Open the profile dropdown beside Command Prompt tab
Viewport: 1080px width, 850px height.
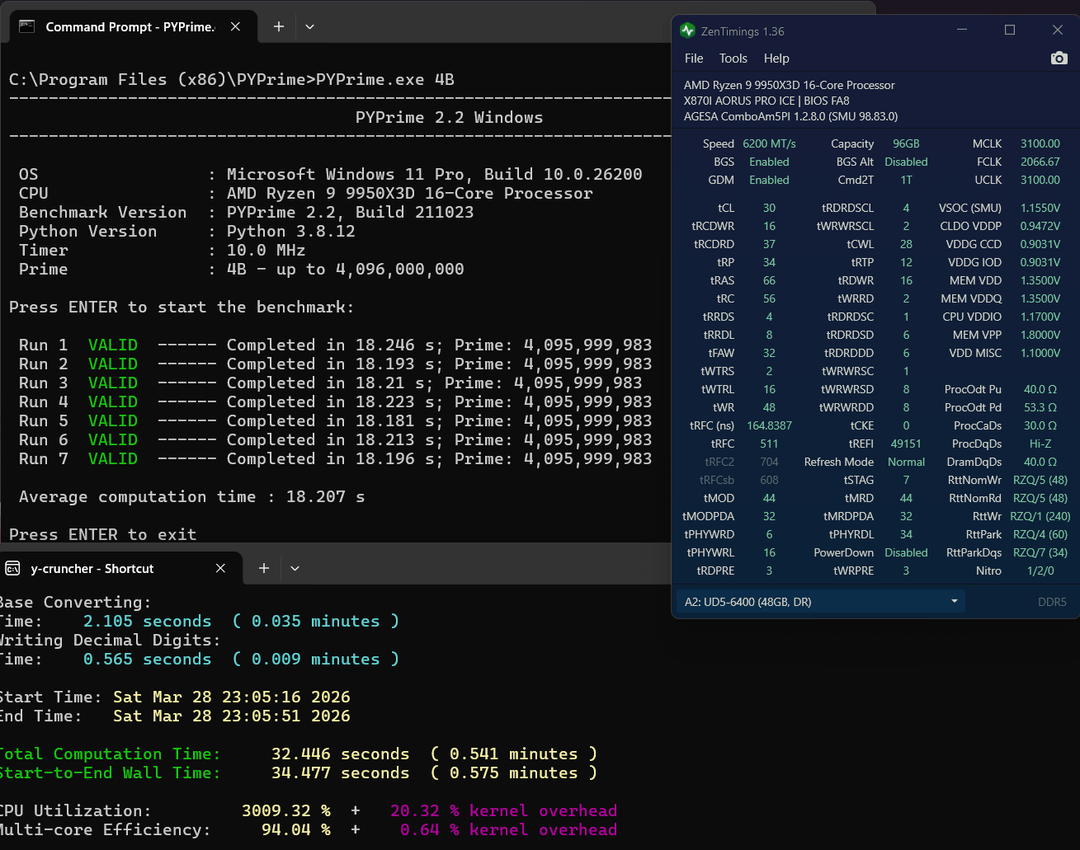pos(310,27)
